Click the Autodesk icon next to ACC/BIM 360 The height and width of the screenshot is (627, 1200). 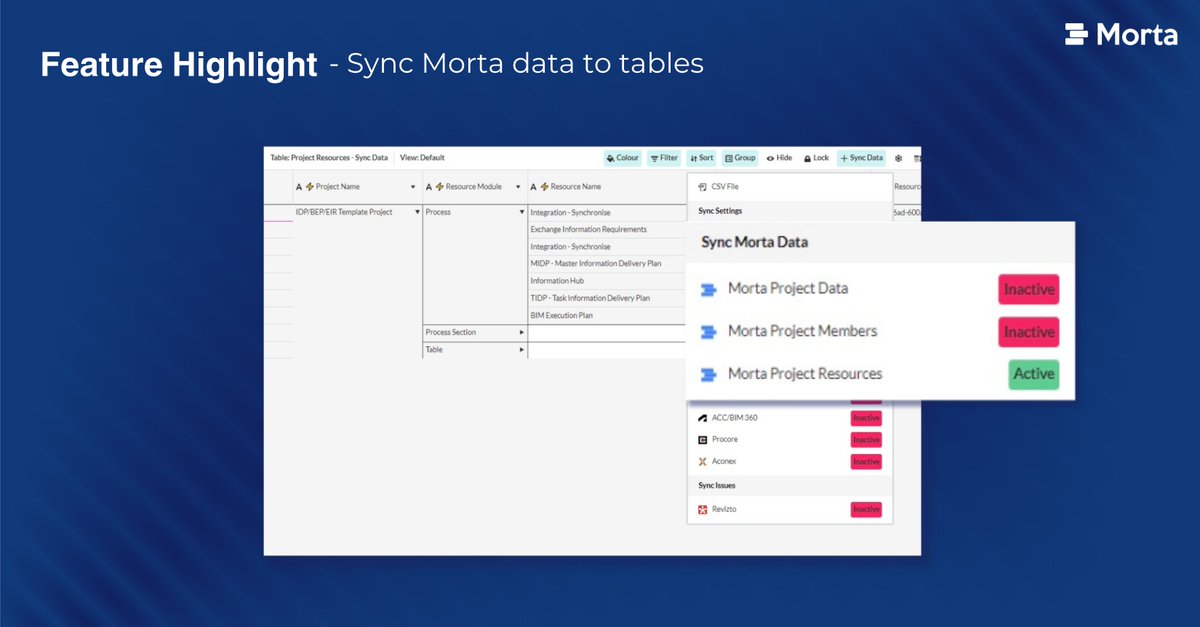click(703, 418)
